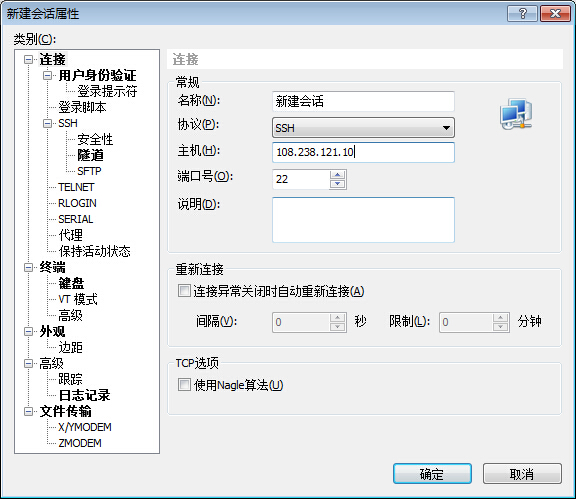Select 登录脚本 tree item
Image resolution: width=576 pixels, height=499 pixels.
[x=82, y=107]
